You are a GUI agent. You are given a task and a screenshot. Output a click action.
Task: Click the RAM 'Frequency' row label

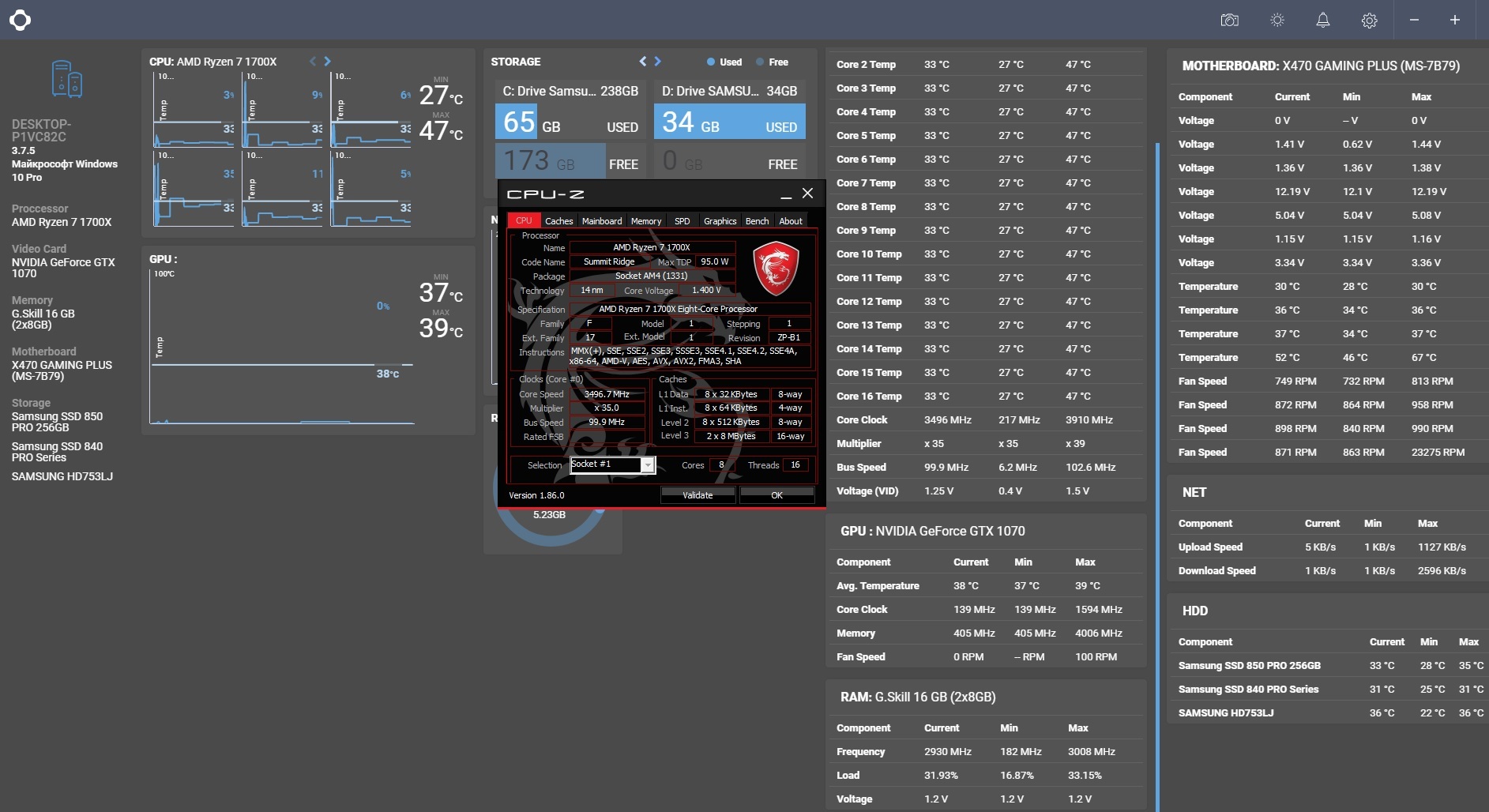[860, 752]
